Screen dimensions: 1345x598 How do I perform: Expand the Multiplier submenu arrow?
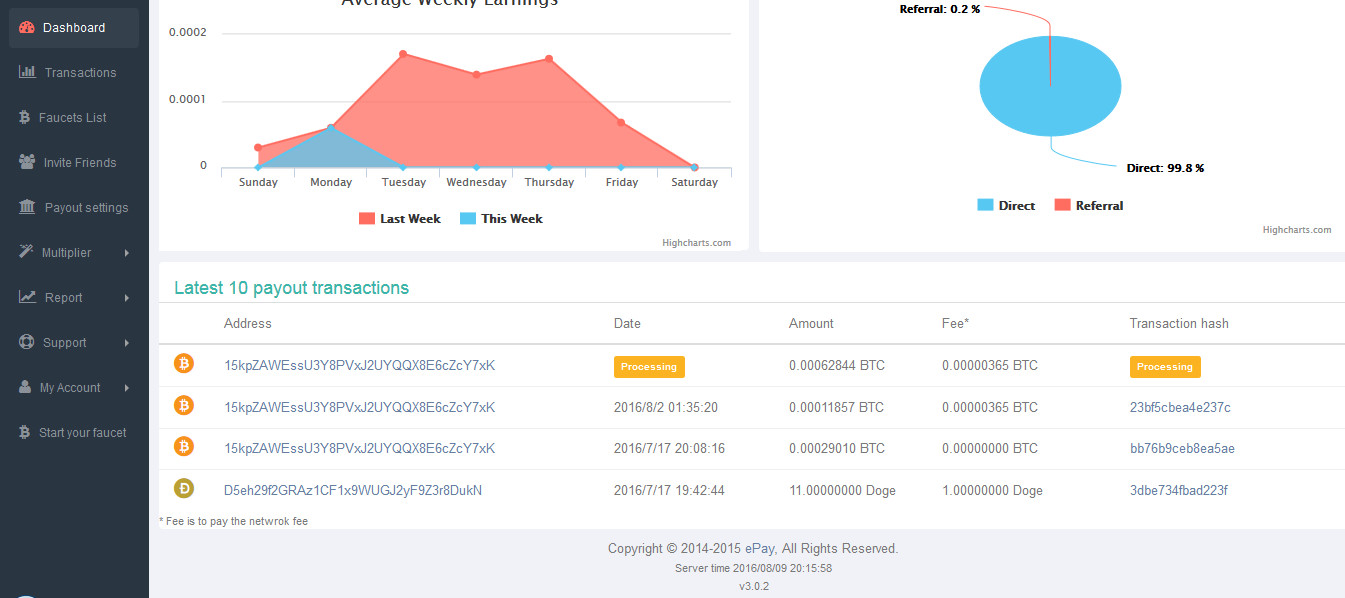(x=127, y=253)
